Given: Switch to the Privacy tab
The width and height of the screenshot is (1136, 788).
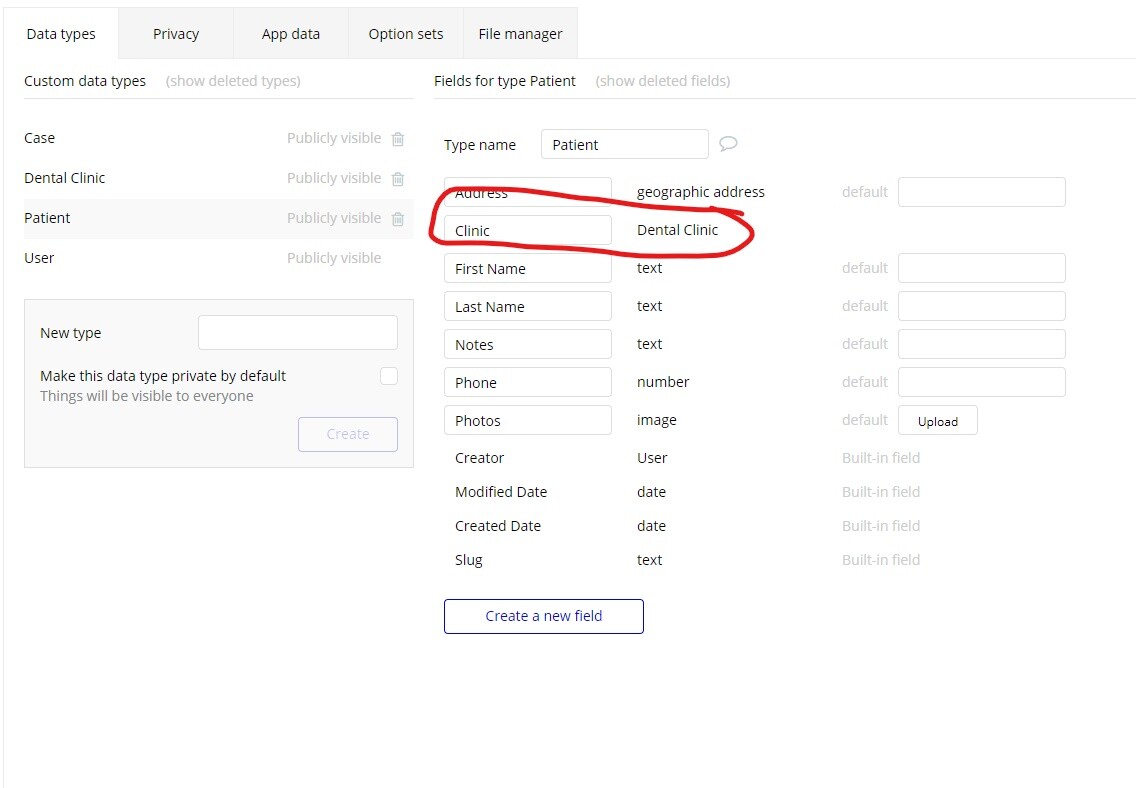Looking at the screenshot, I should click(x=176, y=34).
